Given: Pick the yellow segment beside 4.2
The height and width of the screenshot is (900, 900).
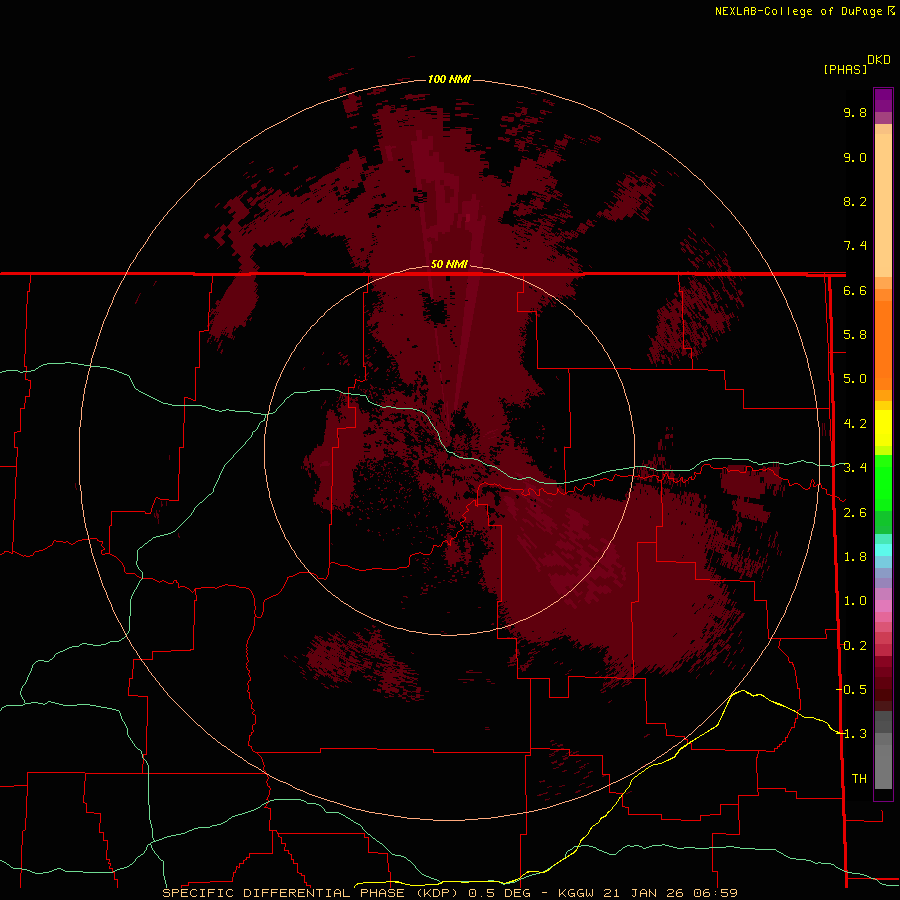Looking at the screenshot, I should [x=883, y=428].
